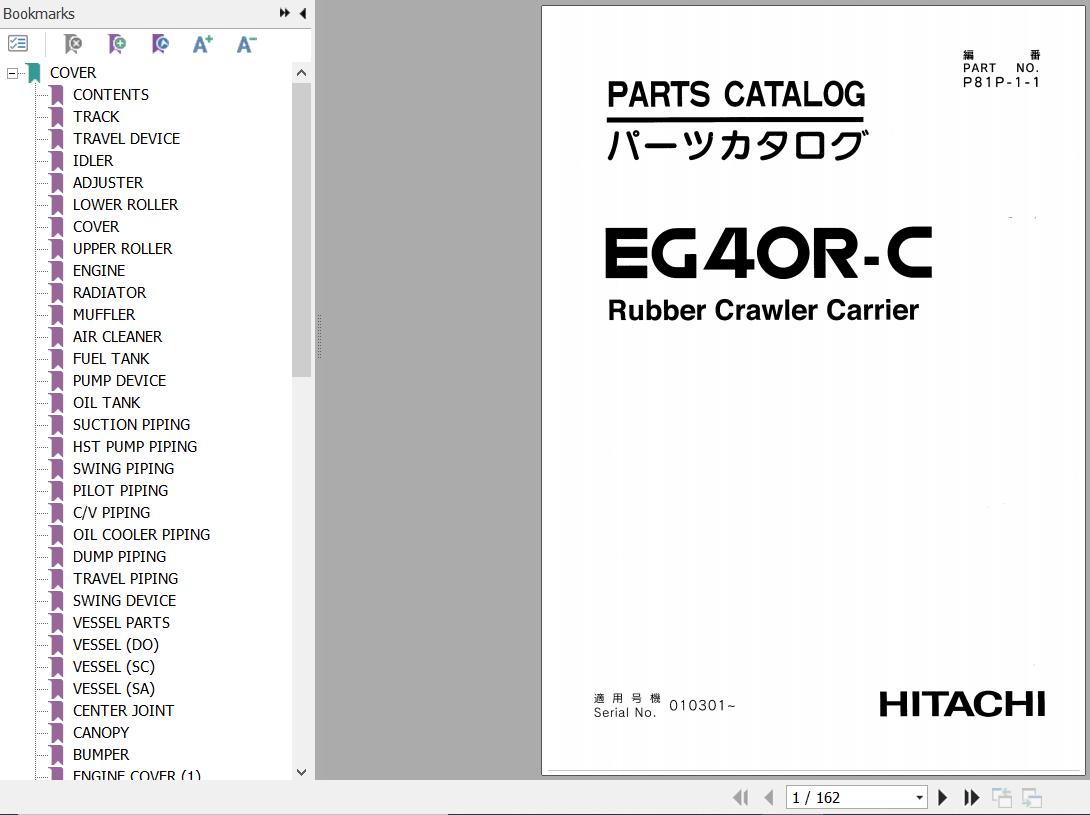This screenshot has height=815, width=1090.
Task: Jump to the SWING DEVICE bookmark
Action: 124,601
